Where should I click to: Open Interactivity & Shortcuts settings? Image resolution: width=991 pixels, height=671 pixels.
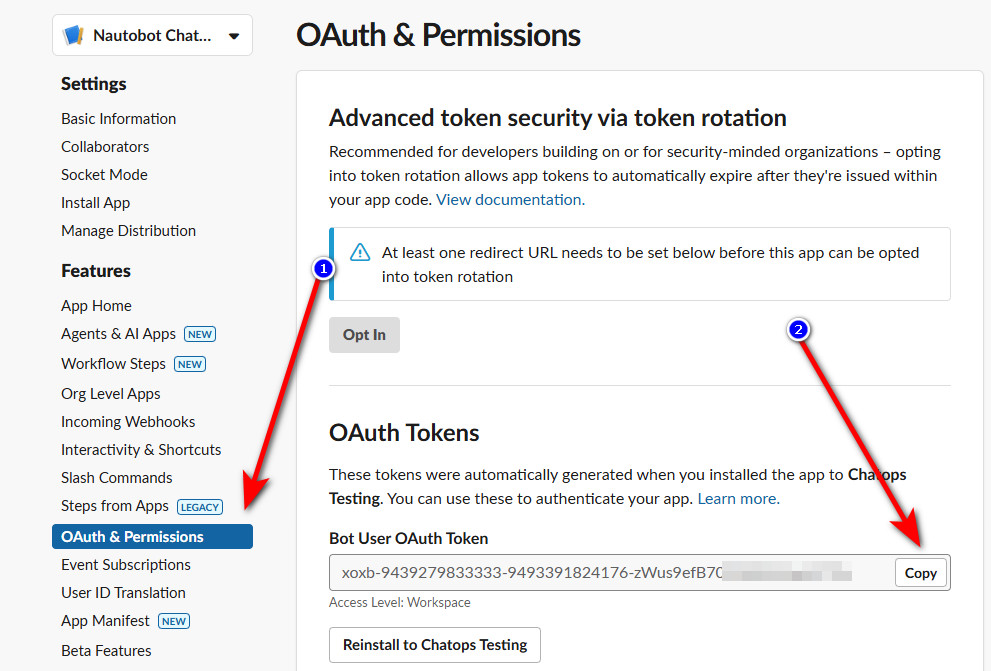point(141,450)
